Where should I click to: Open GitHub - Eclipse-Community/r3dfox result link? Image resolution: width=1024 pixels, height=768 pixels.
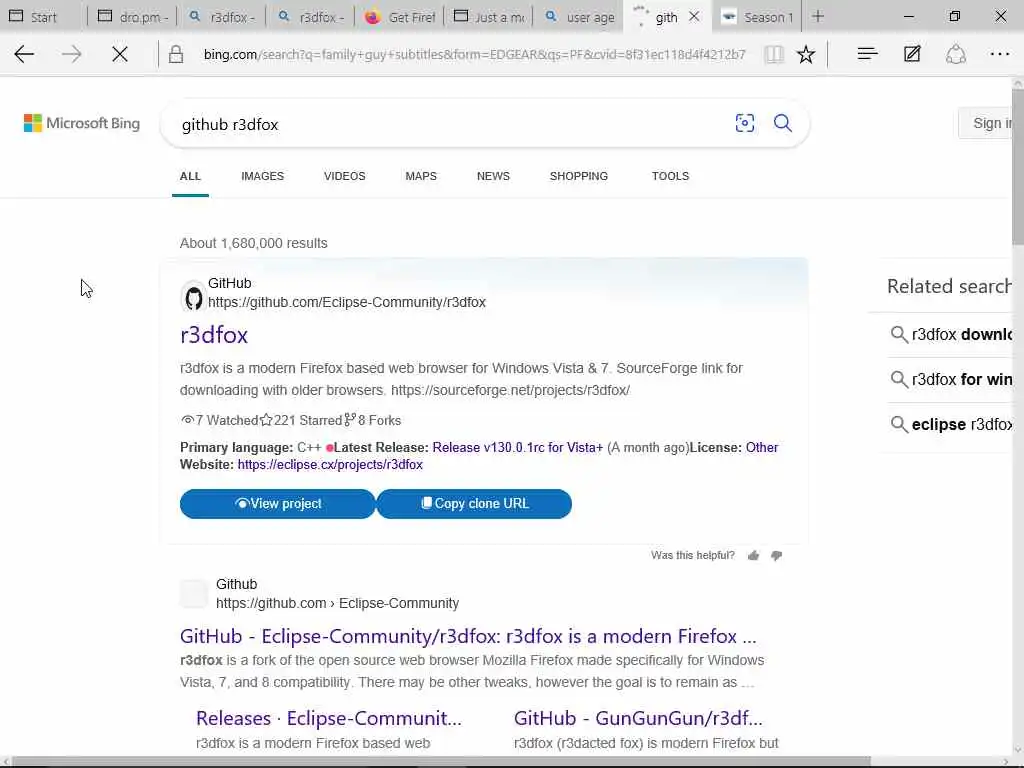468,636
